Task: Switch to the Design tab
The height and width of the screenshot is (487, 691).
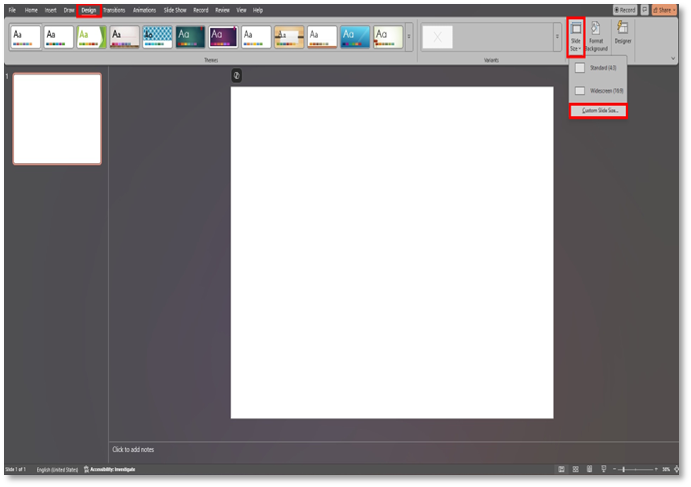Action: pyautogui.click(x=89, y=10)
